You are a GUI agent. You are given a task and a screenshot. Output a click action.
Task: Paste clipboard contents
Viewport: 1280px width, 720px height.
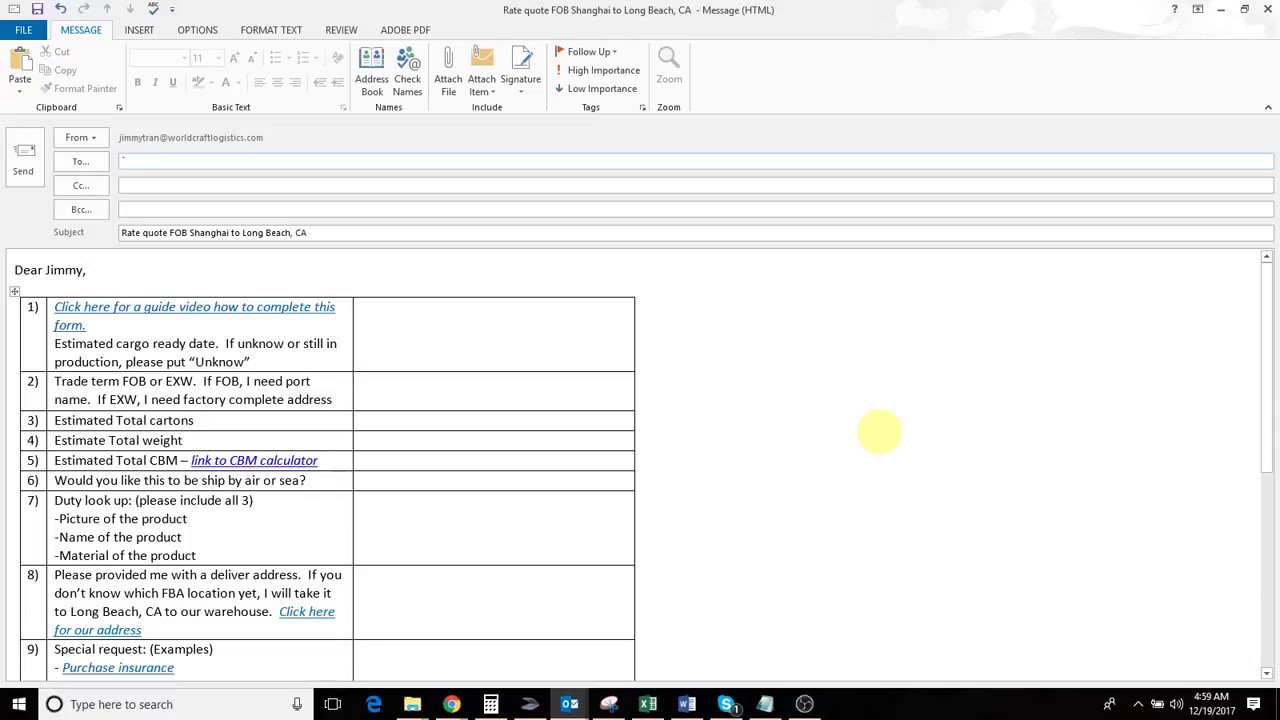click(x=19, y=70)
